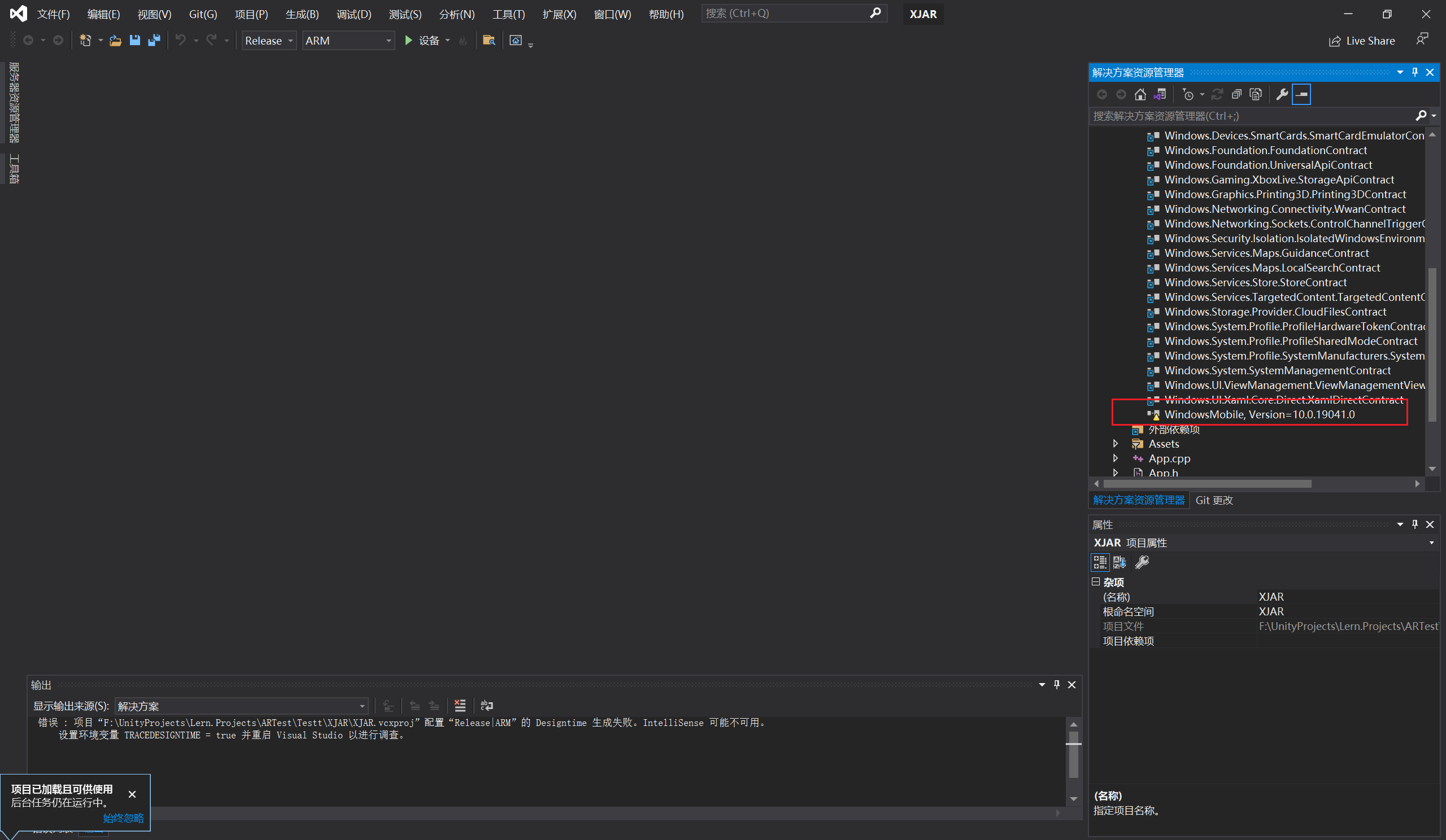
Task: Click the 根命名空间 property row
Action: (1265, 611)
